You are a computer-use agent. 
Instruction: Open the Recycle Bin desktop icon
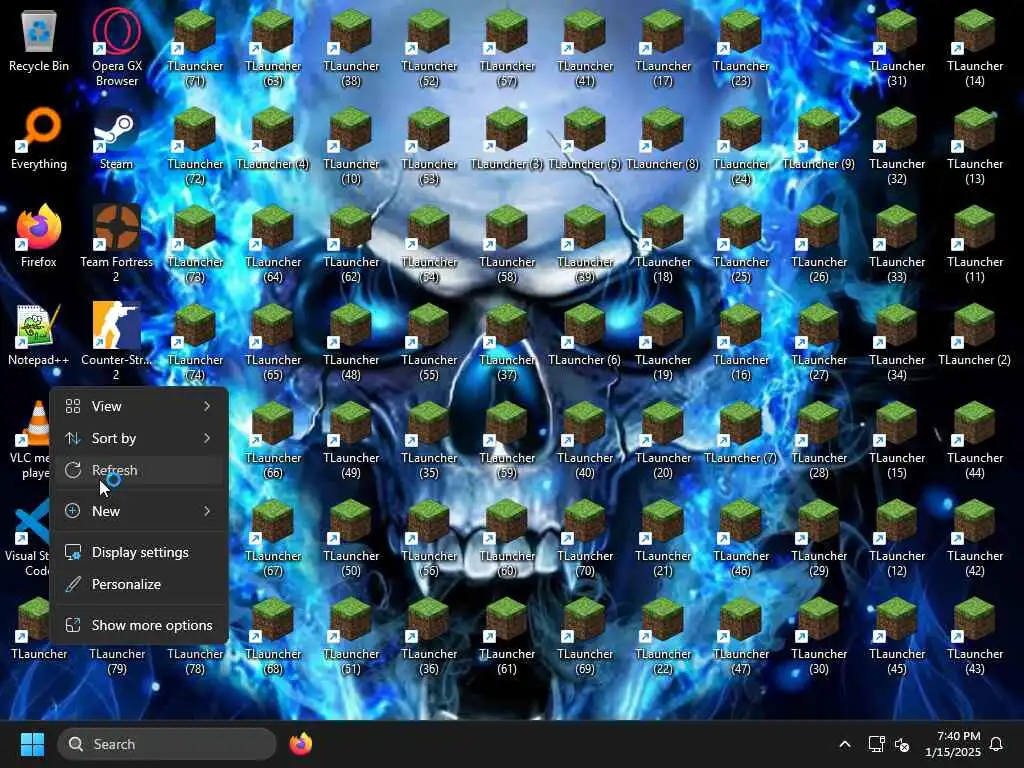click(39, 40)
